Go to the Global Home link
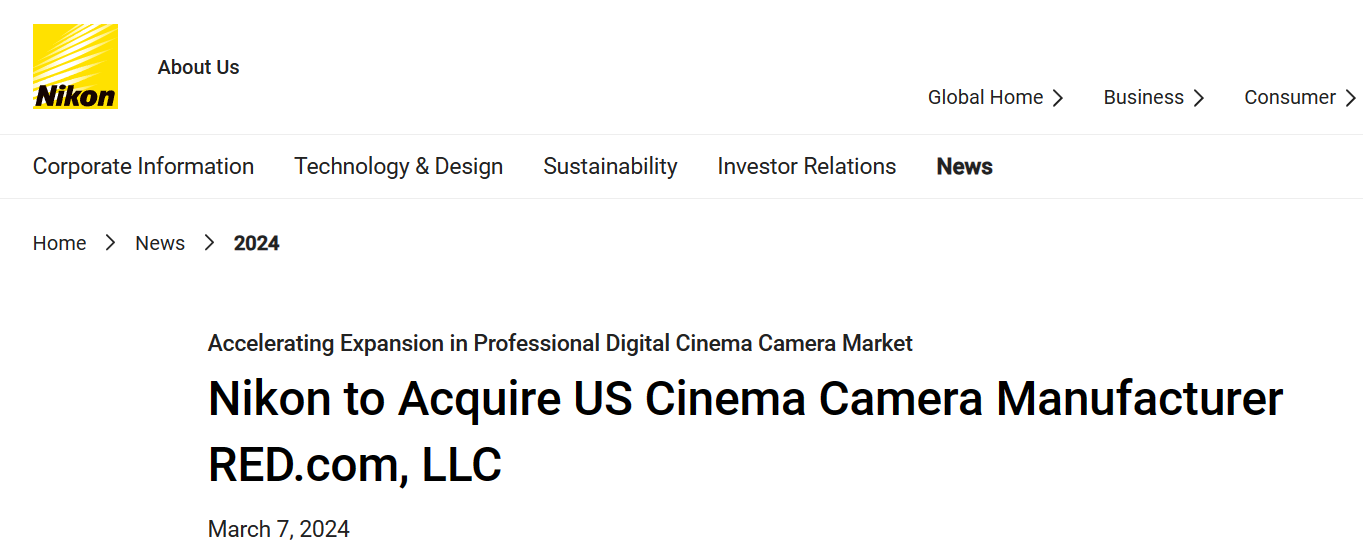This screenshot has width=1363, height=556. click(x=985, y=97)
